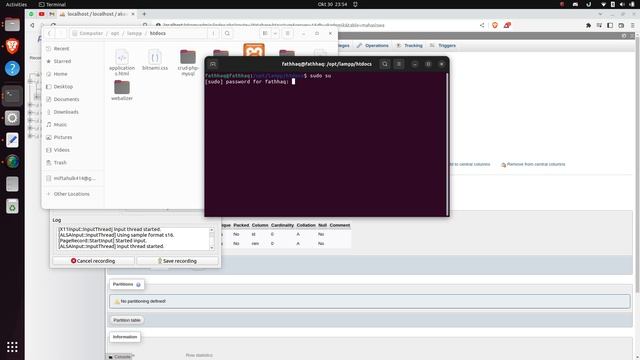
Task: Open the webalizer folder
Action: [x=122, y=90]
